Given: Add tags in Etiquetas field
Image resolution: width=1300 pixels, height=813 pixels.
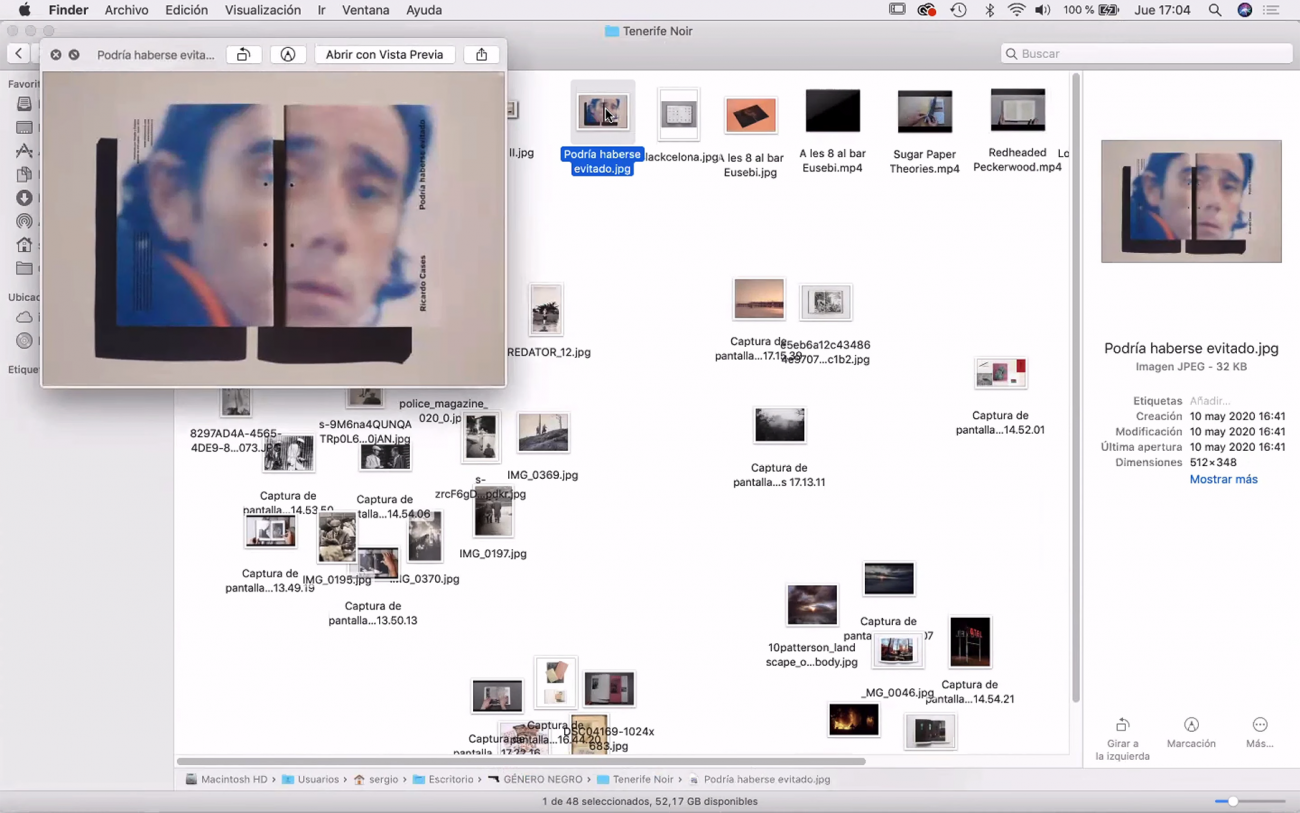Looking at the screenshot, I should click(1210, 401).
